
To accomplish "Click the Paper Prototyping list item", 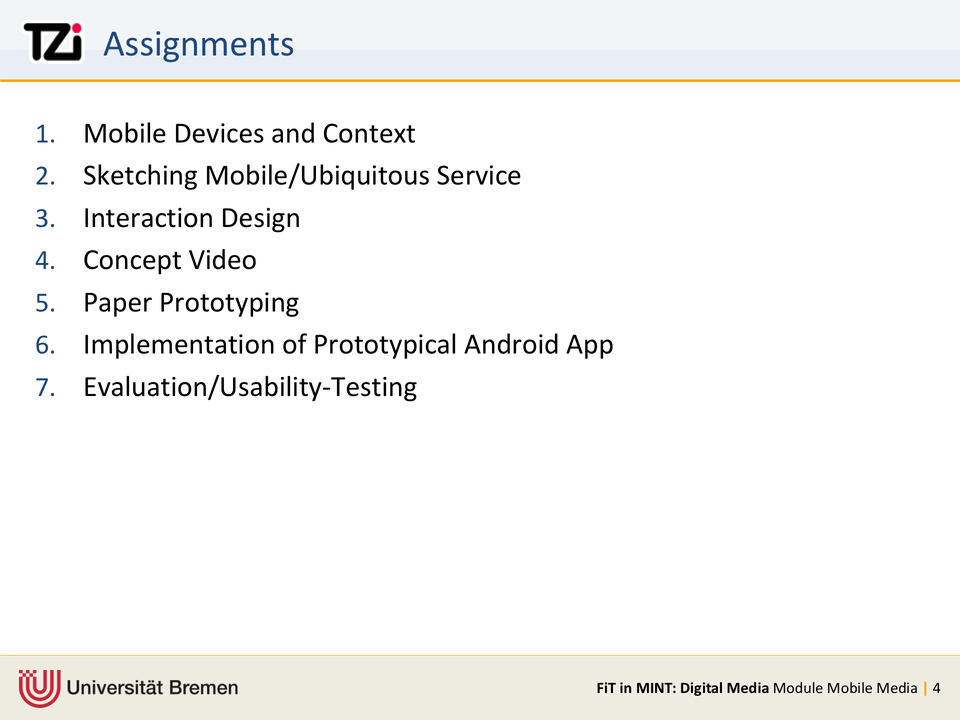I will tap(190, 302).
